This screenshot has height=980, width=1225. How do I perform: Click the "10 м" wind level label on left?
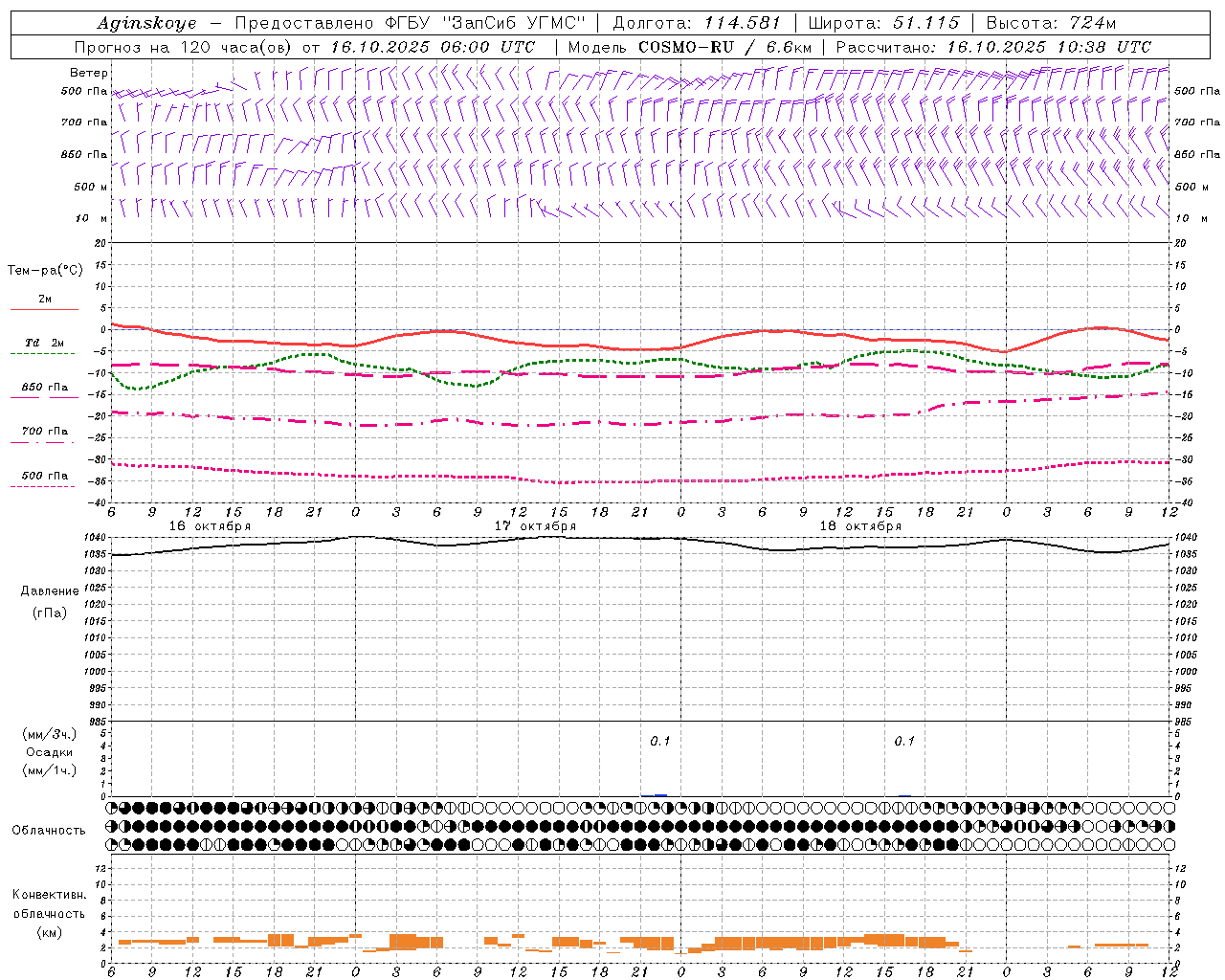point(92,218)
